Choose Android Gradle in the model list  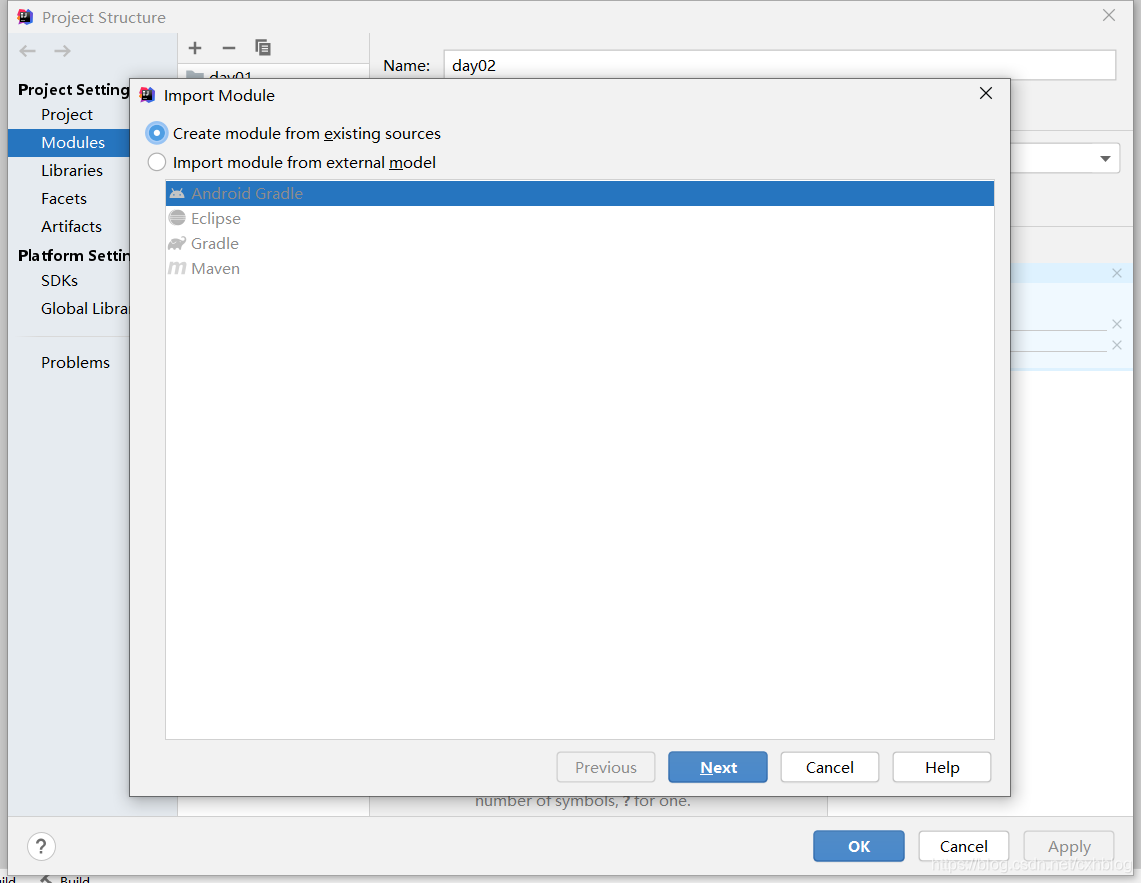click(579, 194)
